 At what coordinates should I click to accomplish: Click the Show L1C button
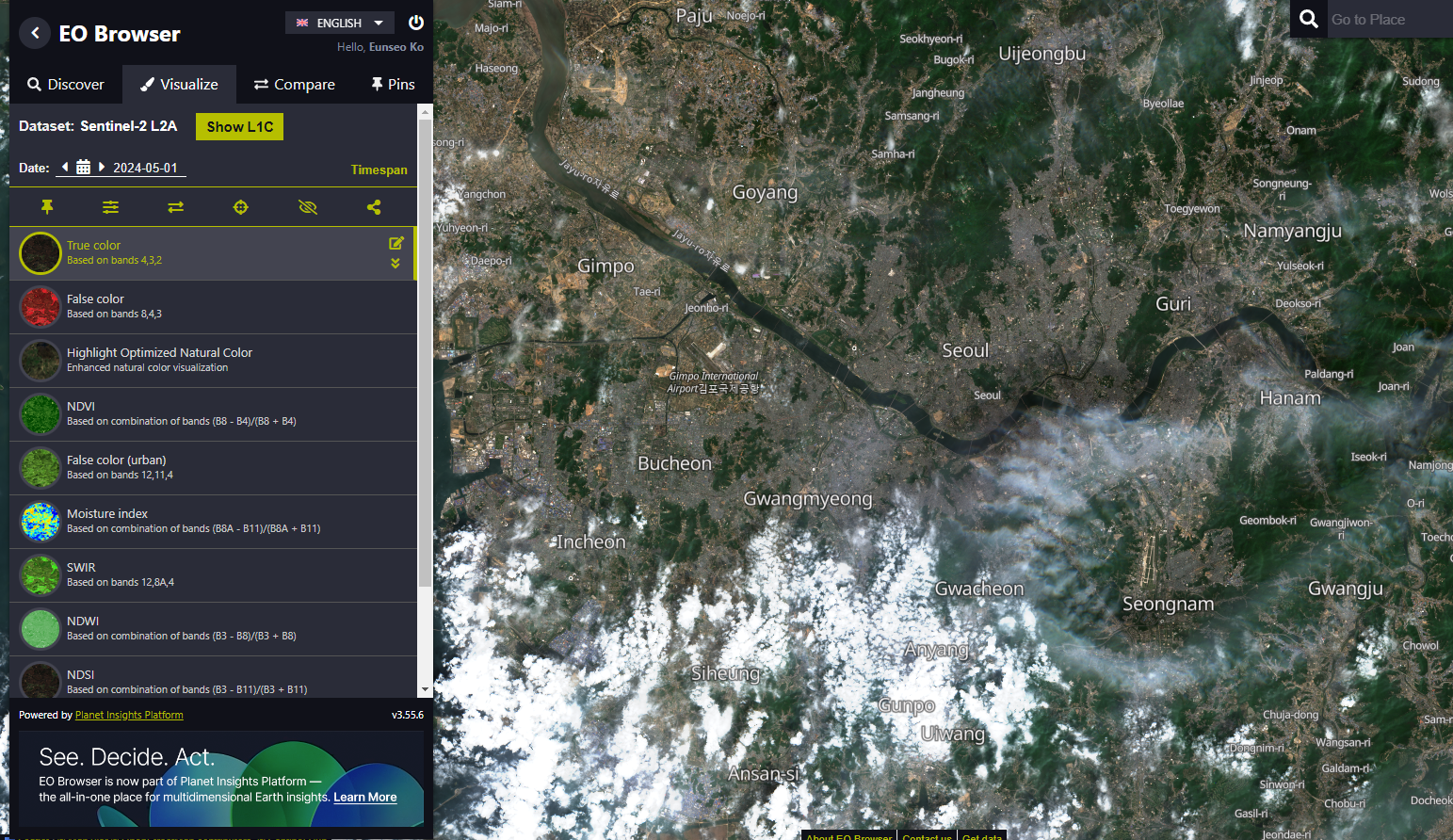(240, 126)
